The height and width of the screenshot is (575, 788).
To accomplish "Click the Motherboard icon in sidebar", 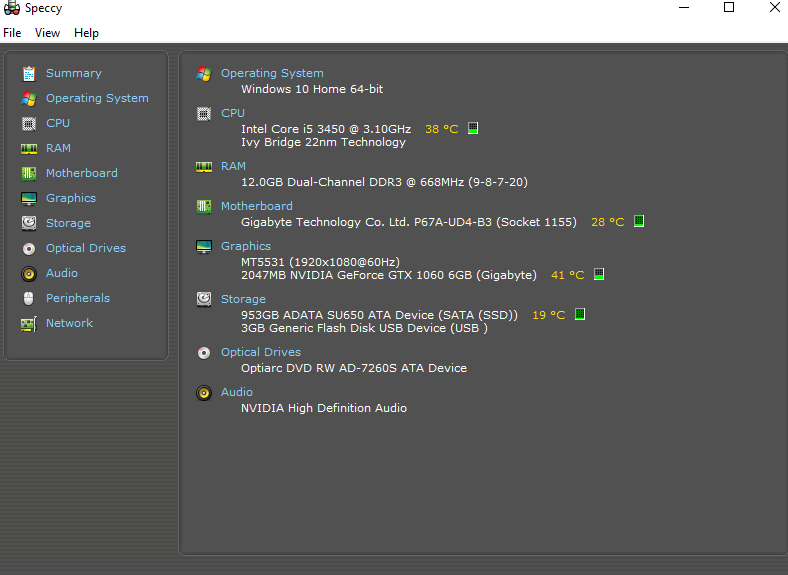I will click(x=29, y=173).
